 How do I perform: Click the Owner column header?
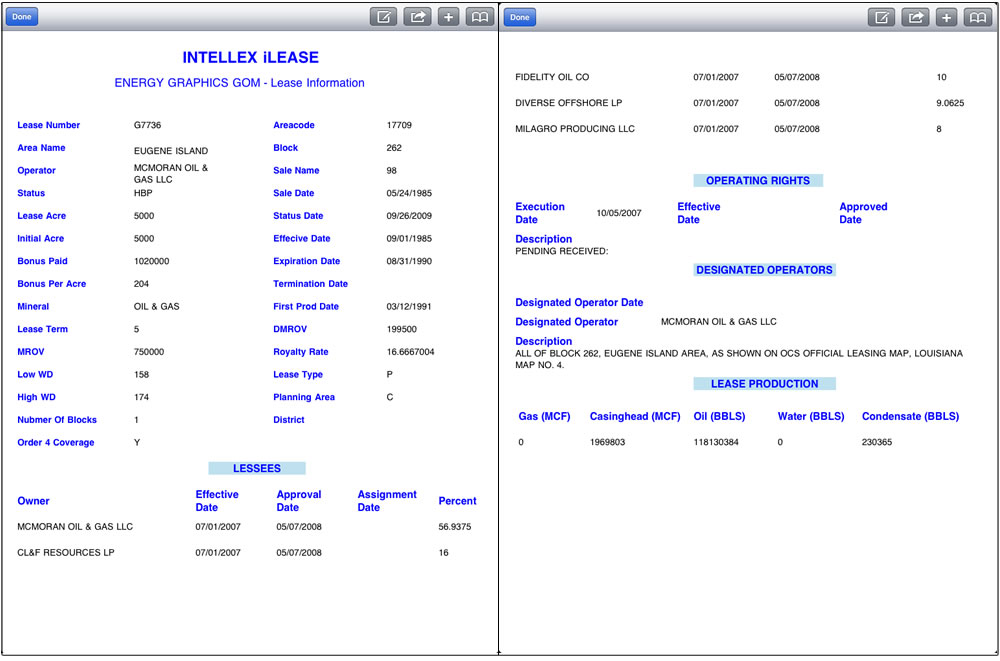tap(33, 501)
